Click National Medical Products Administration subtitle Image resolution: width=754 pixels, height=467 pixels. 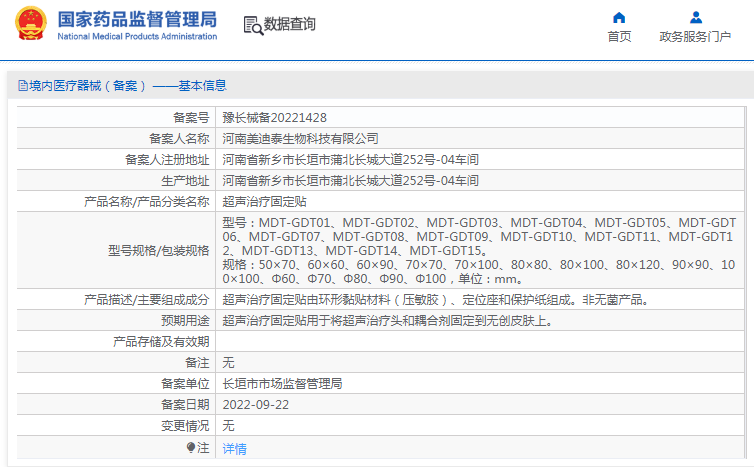coord(138,37)
